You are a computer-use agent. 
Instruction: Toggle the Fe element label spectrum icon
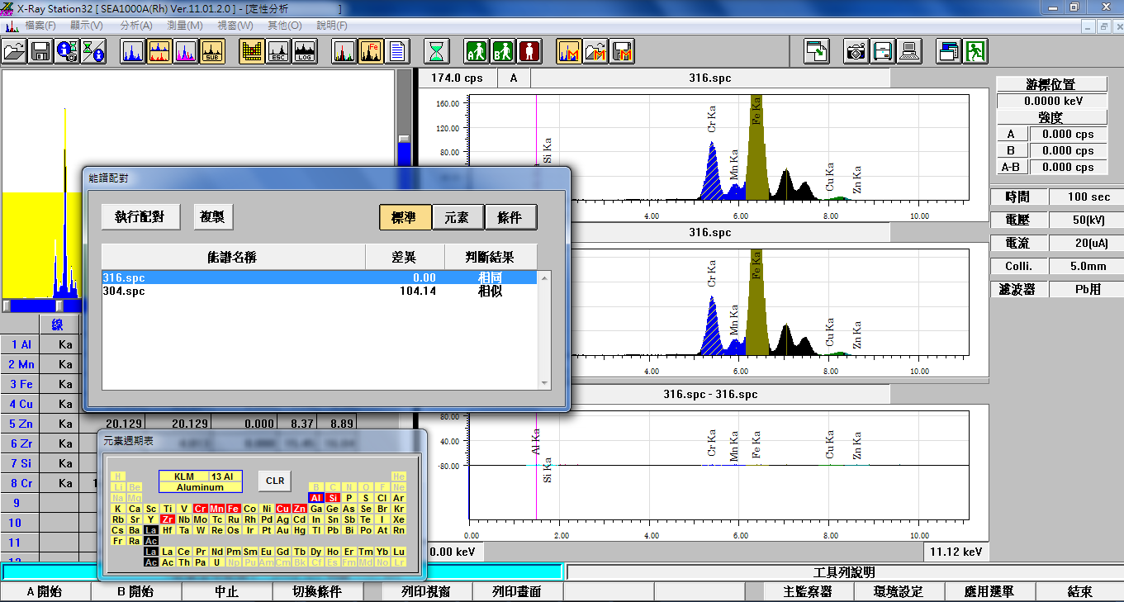pyautogui.click(x=371, y=52)
